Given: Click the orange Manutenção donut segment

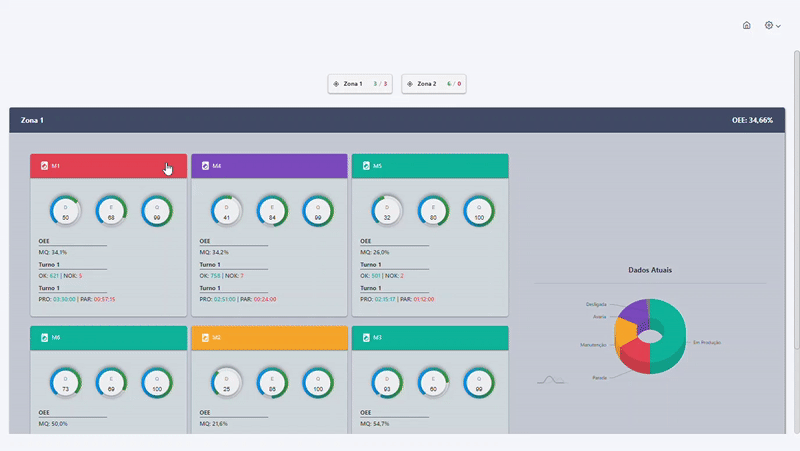Looking at the screenshot, I should pyautogui.click(x=625, y=333).
